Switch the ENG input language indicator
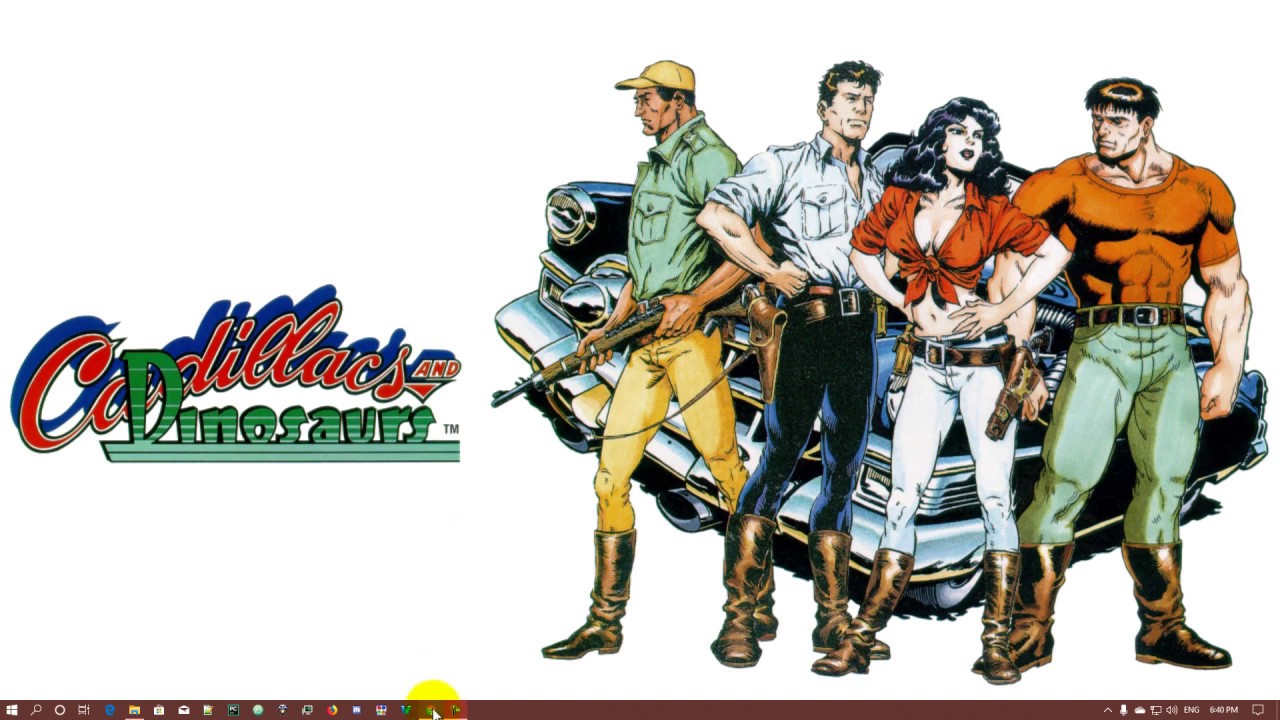 click(x=1191, y=710)
